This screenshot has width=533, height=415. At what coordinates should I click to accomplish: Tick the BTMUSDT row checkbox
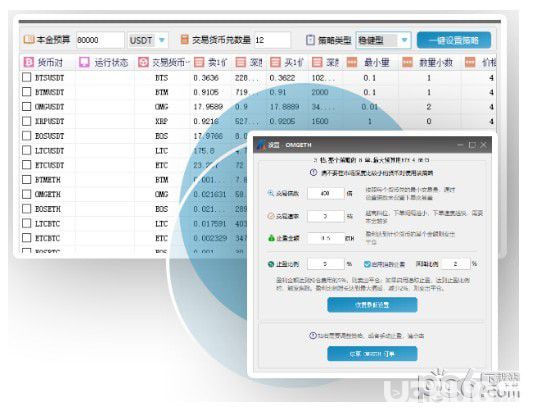tap(27, 92)
